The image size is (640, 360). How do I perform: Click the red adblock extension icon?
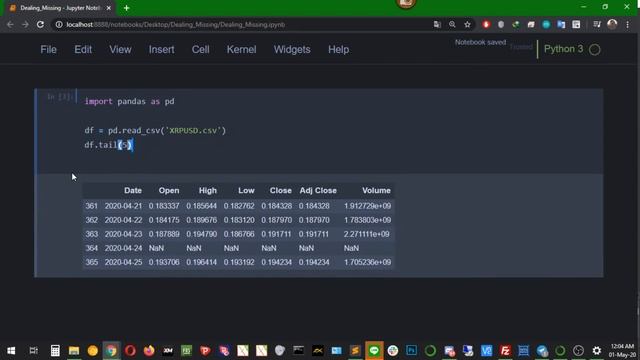click(486, 24)
